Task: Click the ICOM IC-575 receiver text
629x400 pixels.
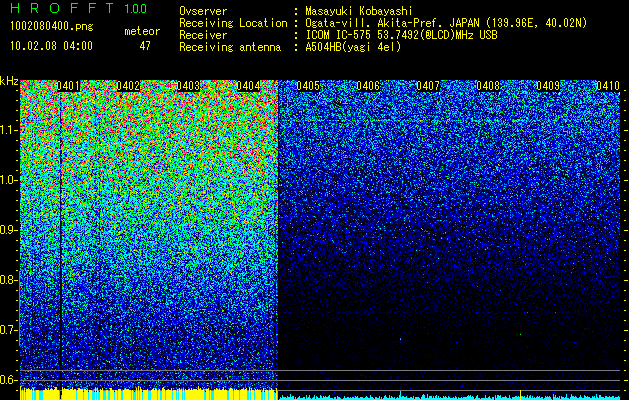Action: (x=401, y=35)
